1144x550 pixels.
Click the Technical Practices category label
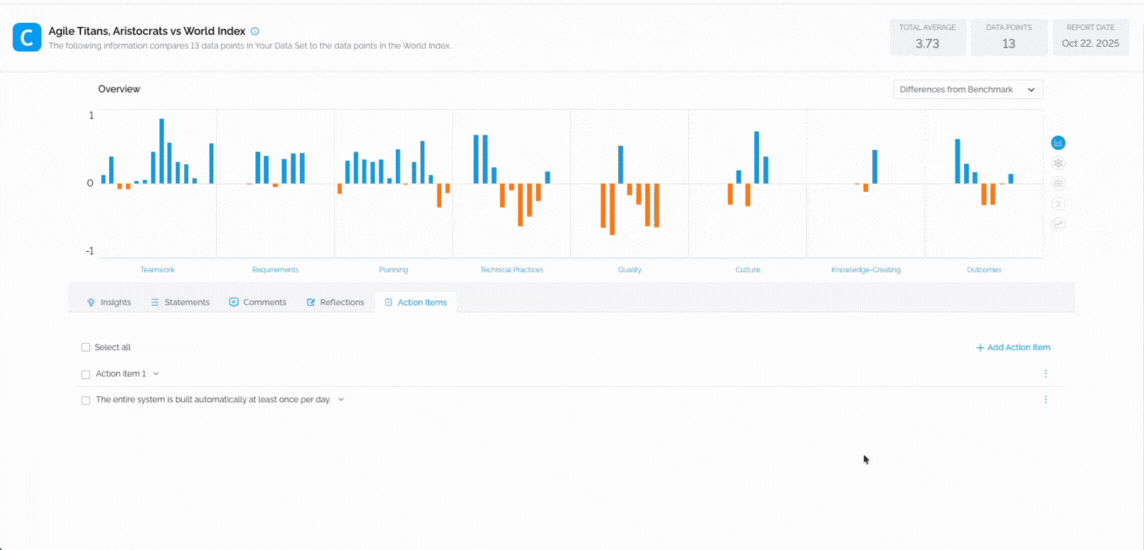click(511, 270)
